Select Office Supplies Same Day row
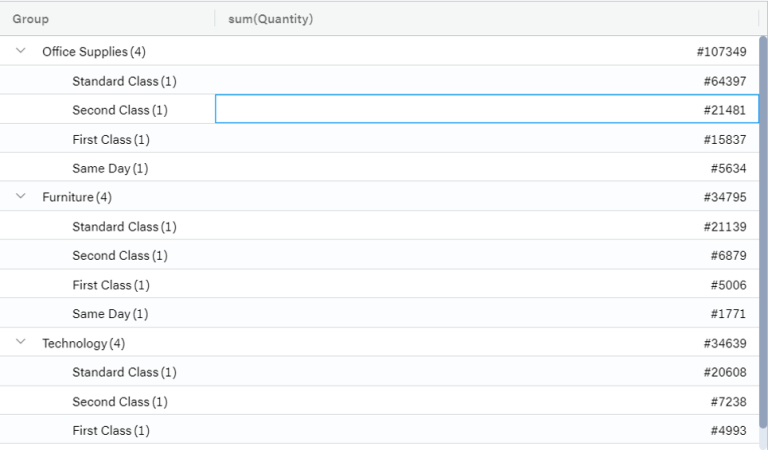The image size is (768, 450). (x=380, y=167)
